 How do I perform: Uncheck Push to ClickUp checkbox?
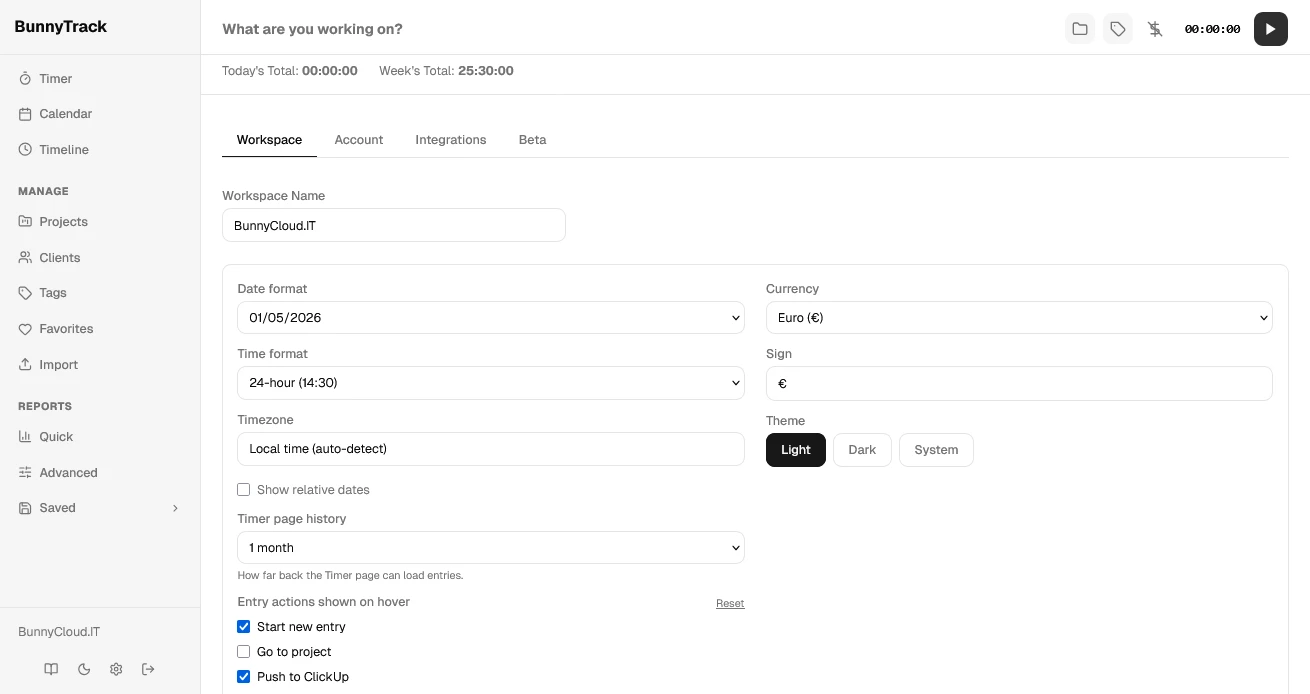click(243, 677)
